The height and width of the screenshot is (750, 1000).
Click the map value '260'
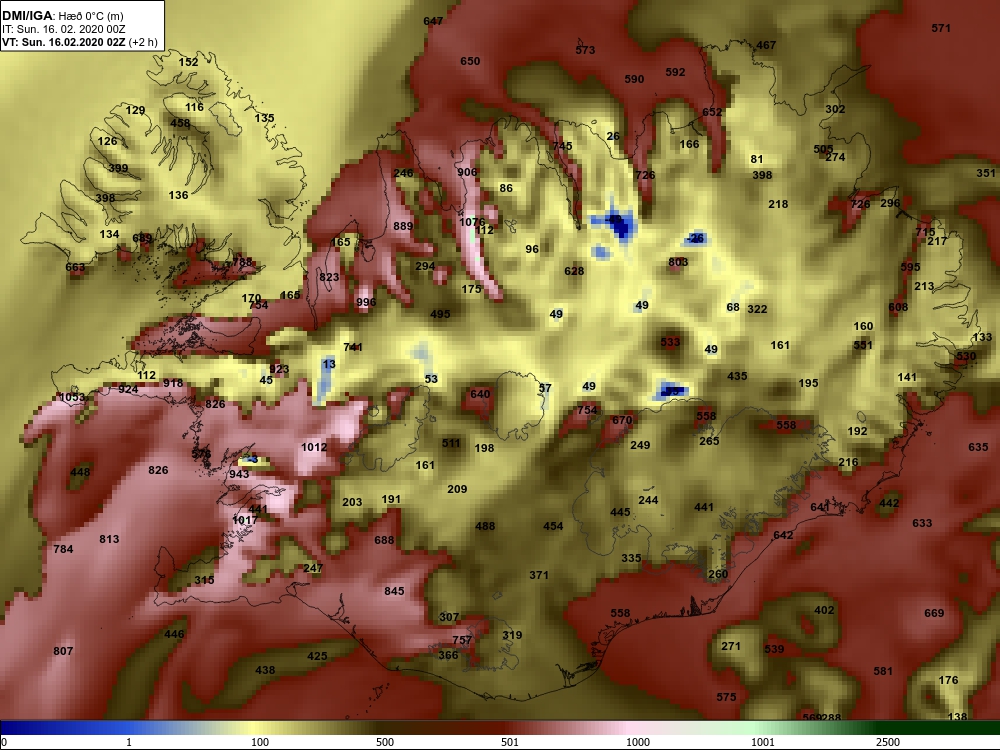click(718, 574)
